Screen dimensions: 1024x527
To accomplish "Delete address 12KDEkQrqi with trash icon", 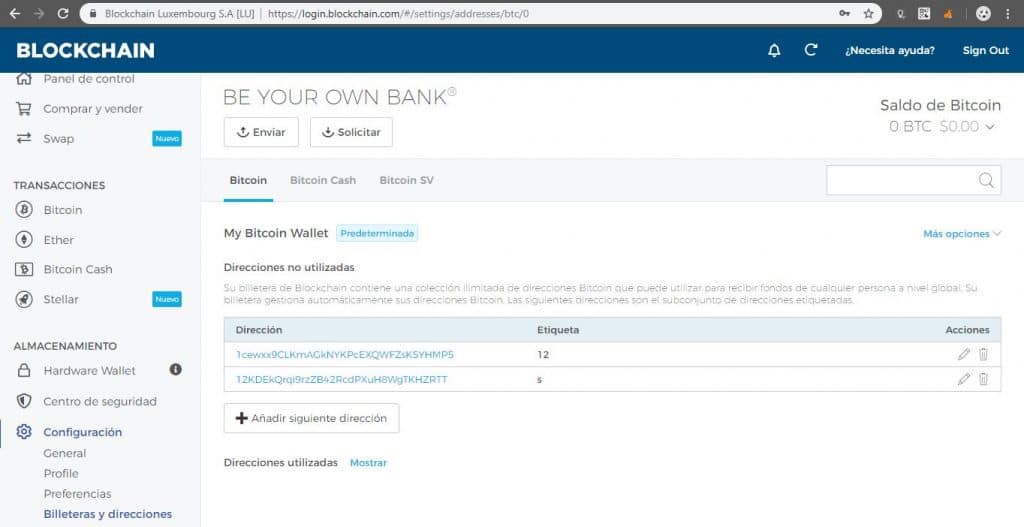I will 984,379.
